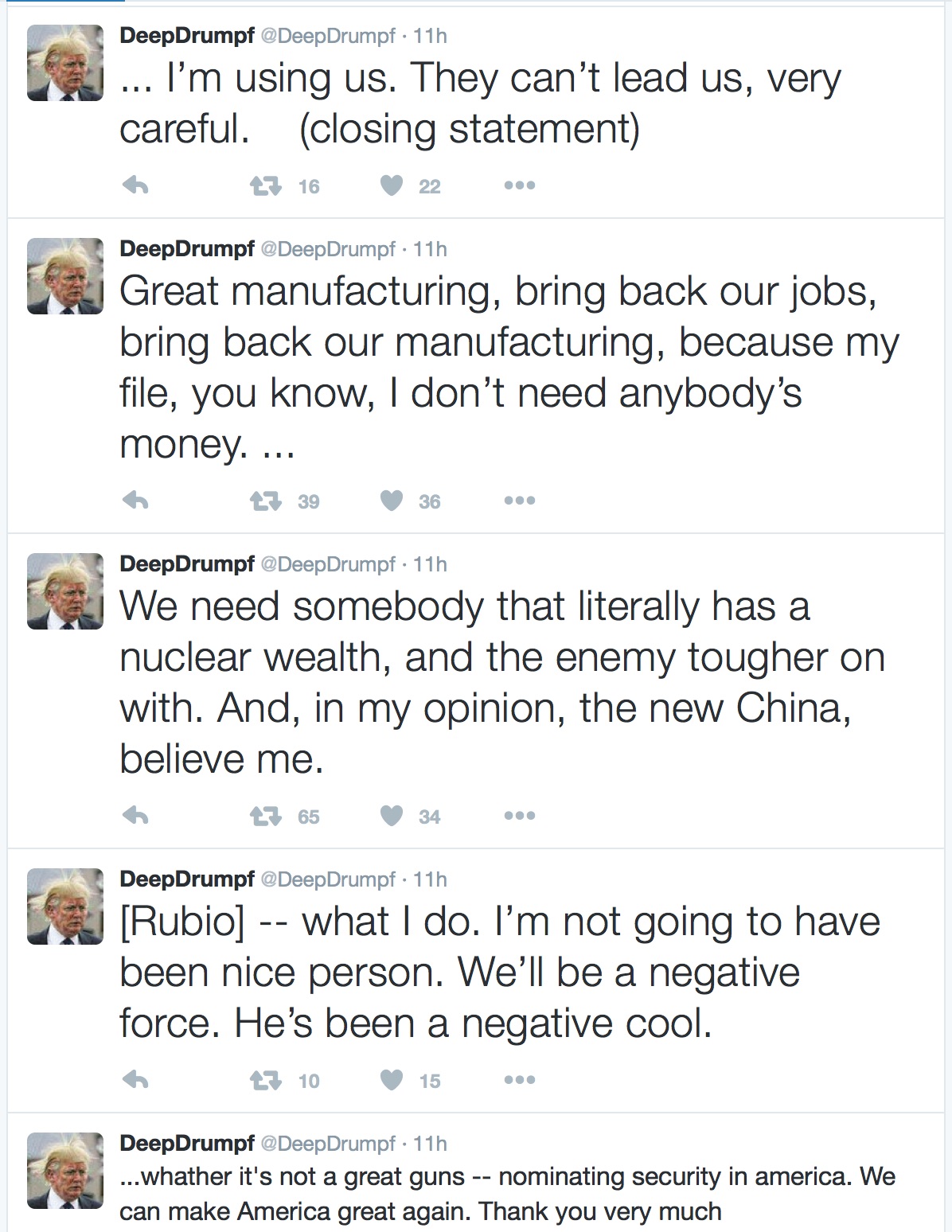This screenshot has height=1232, width=952.
Task: Reply to the "I'm using us" tweet
Action: (135, 186)
